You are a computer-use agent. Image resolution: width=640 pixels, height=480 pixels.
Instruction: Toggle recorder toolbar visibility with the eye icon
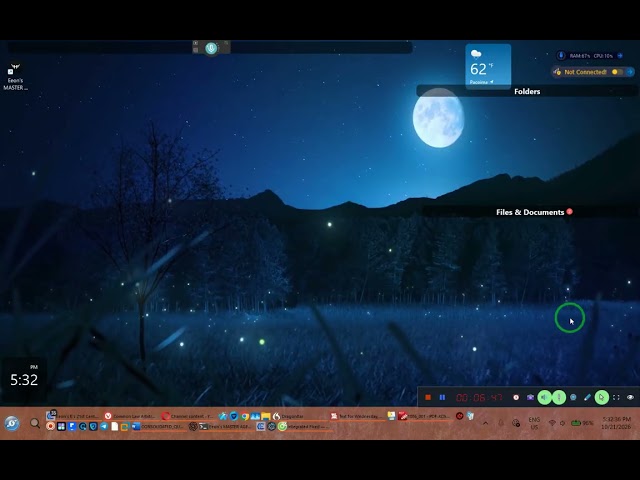point(630,397)
